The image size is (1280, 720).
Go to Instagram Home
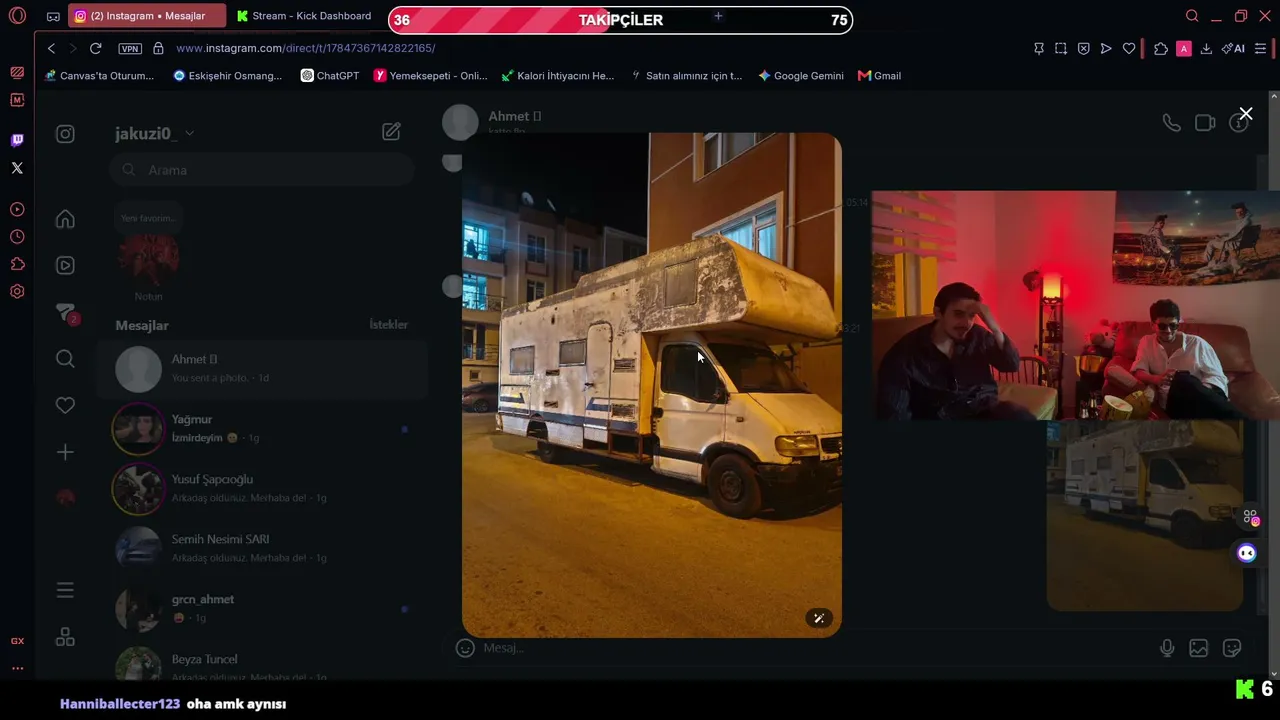point(65,219)
